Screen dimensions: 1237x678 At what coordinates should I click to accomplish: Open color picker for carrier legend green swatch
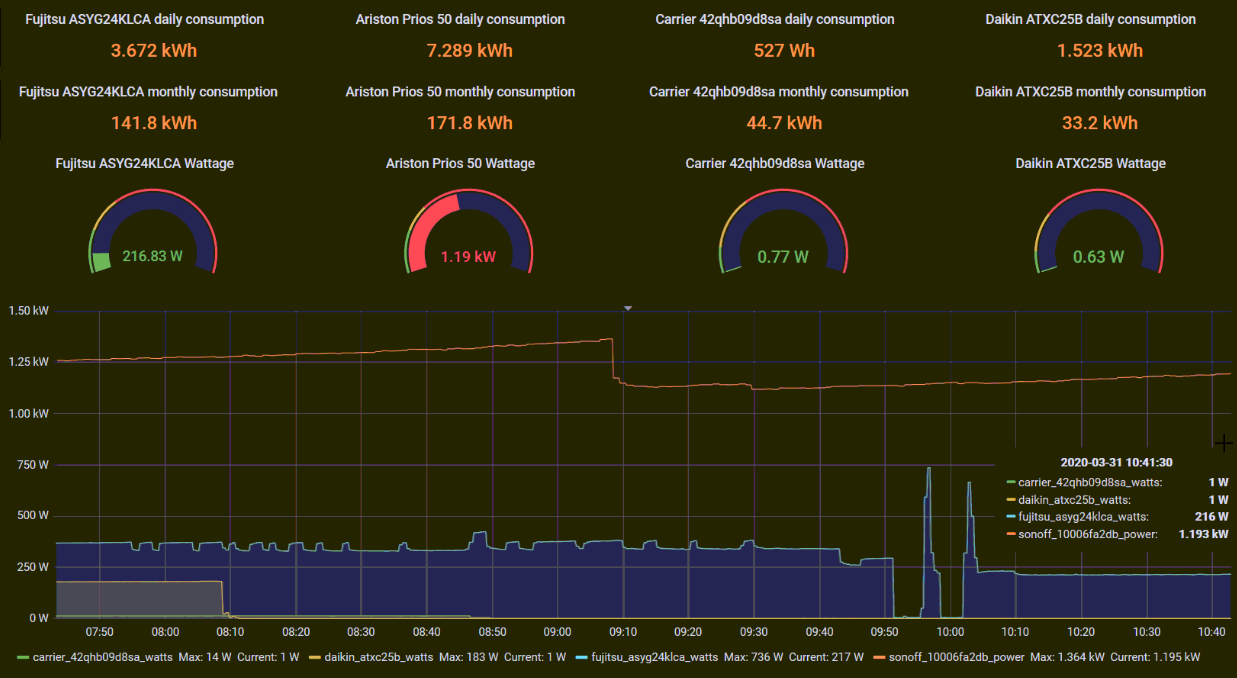(x=23, y=658)
